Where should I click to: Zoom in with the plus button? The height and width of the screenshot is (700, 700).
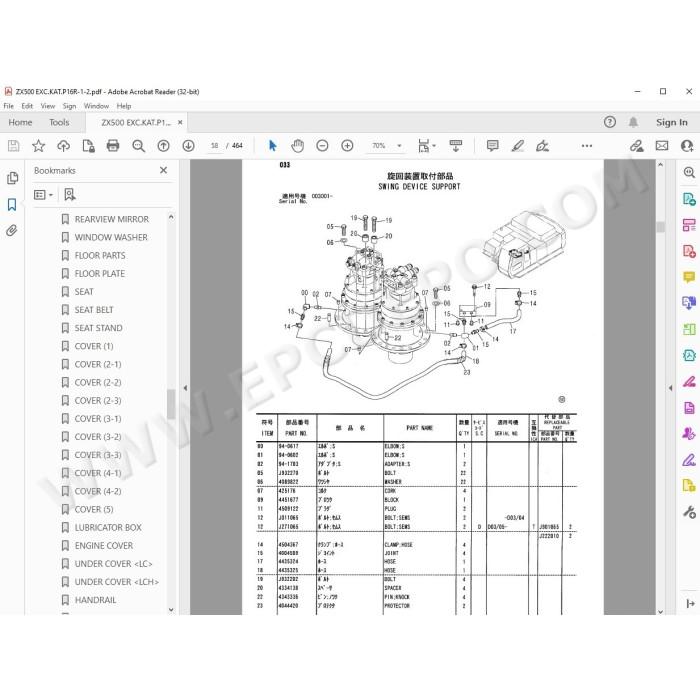click(x=347, y=146)
